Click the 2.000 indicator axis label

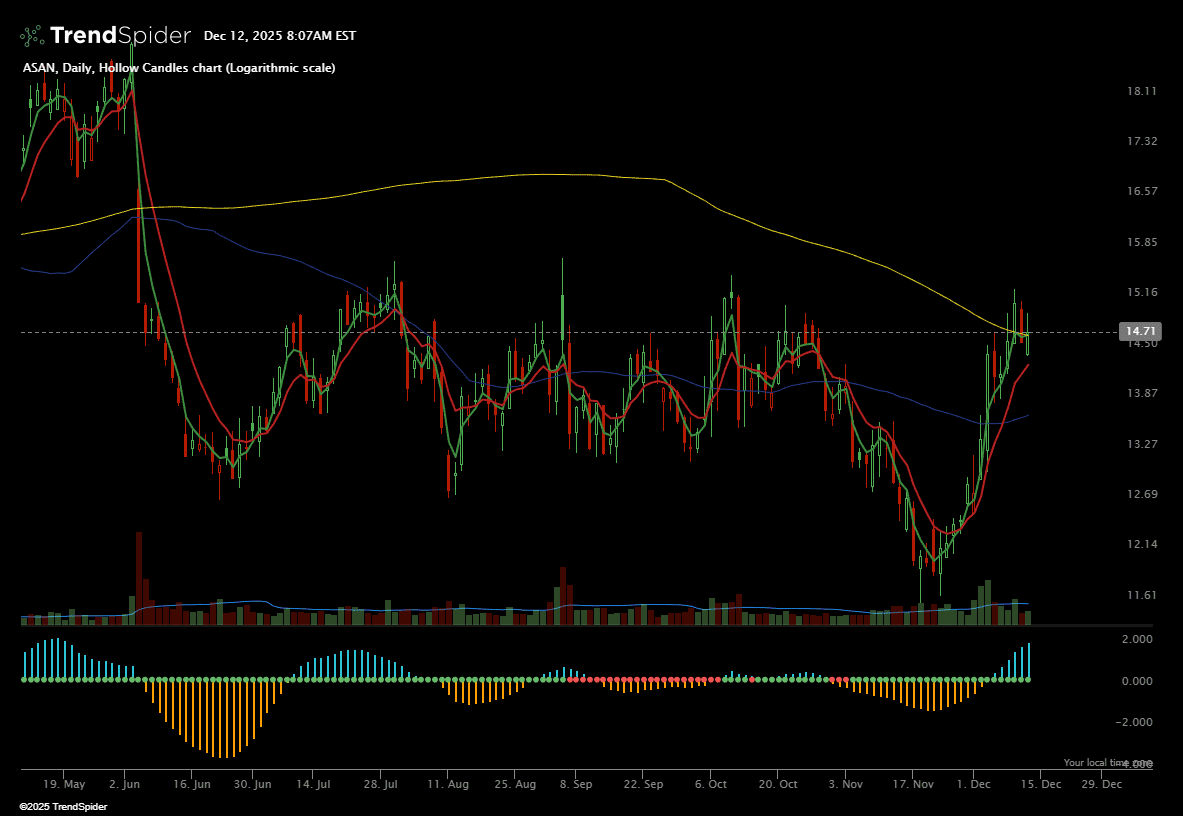[1138, 639]
